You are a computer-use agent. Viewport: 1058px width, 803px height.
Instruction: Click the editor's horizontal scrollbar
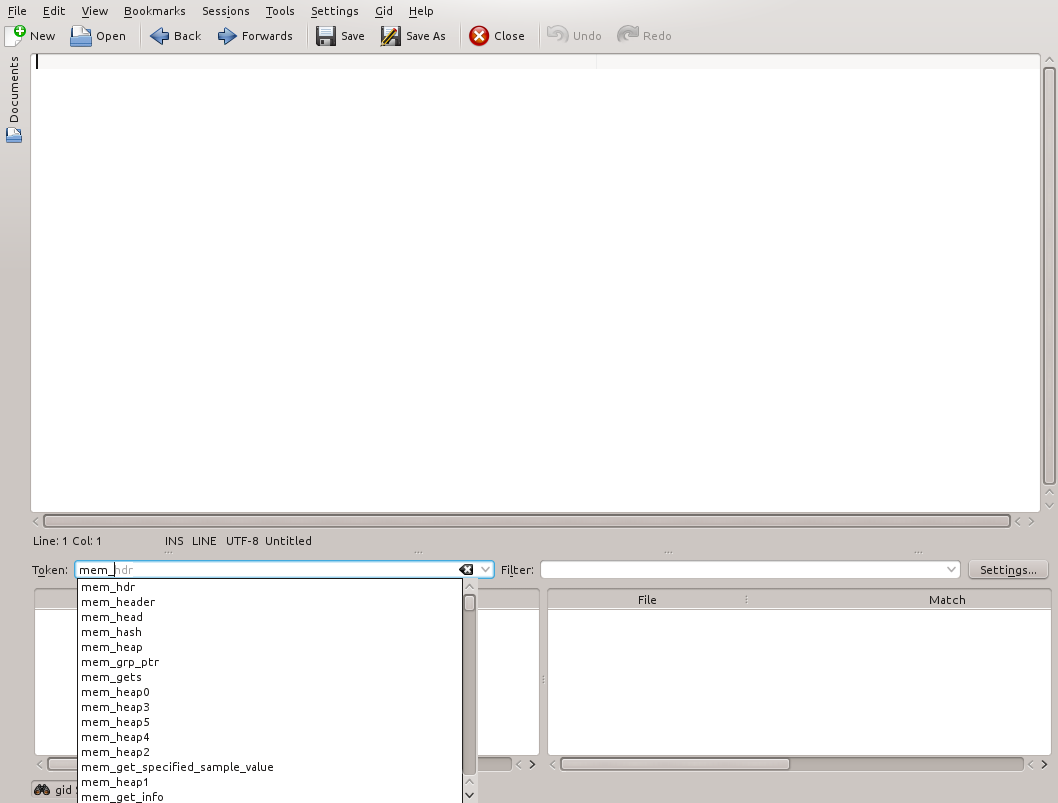(x=526, y=521)
